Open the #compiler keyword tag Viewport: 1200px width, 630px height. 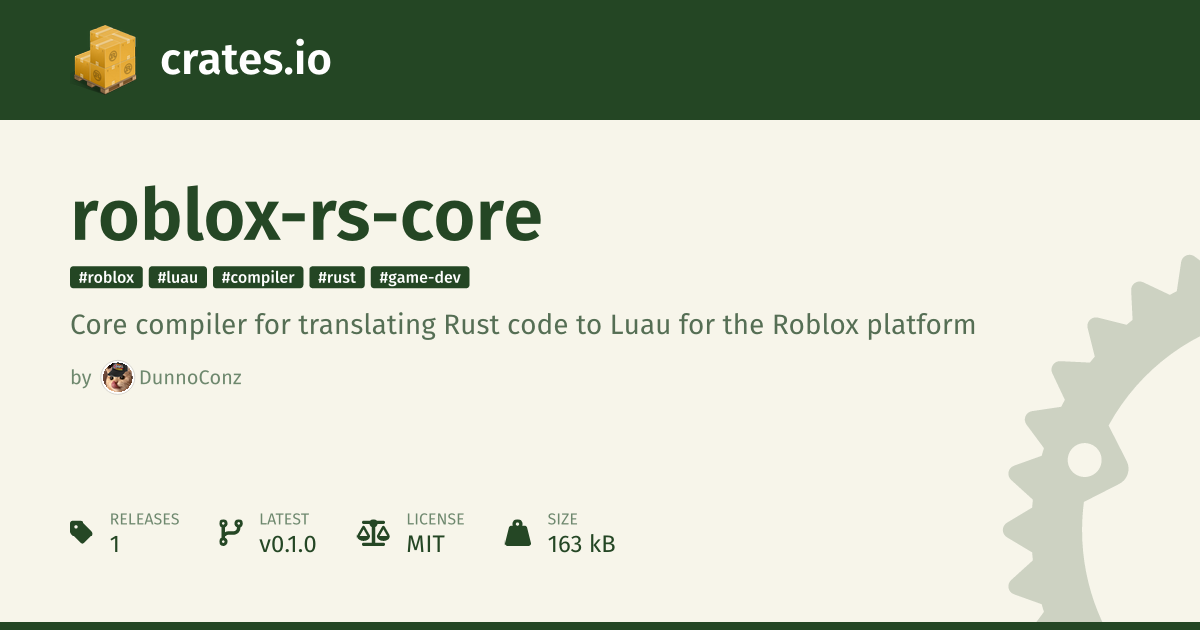pyautogui.click(x=258, y=278)
